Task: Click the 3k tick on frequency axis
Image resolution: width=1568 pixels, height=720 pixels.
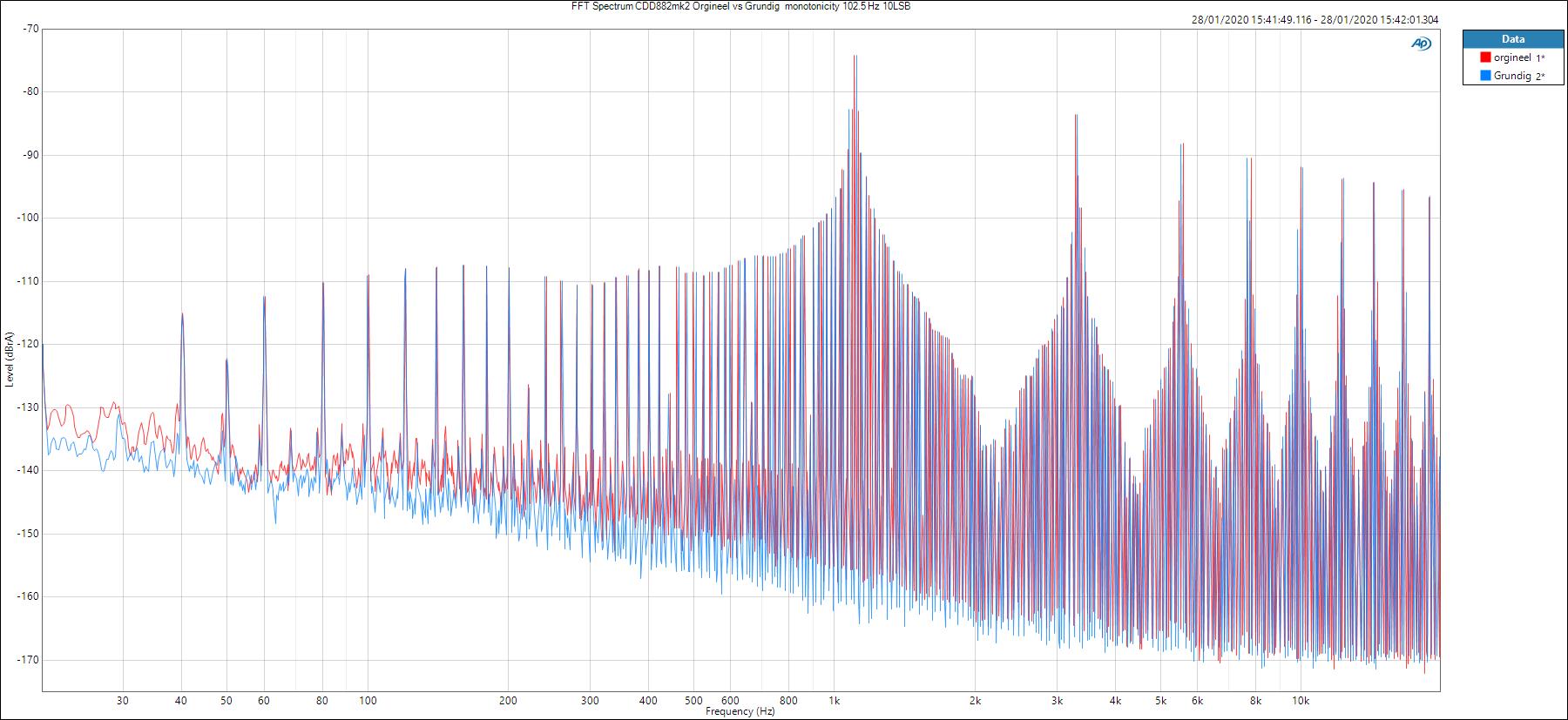Action: (x=1057, y=700)
